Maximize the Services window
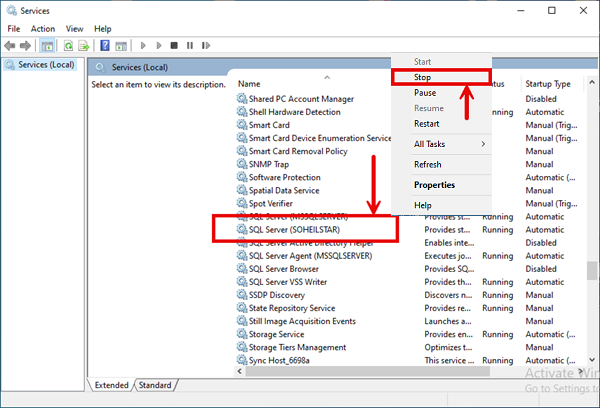 (551, 11)
